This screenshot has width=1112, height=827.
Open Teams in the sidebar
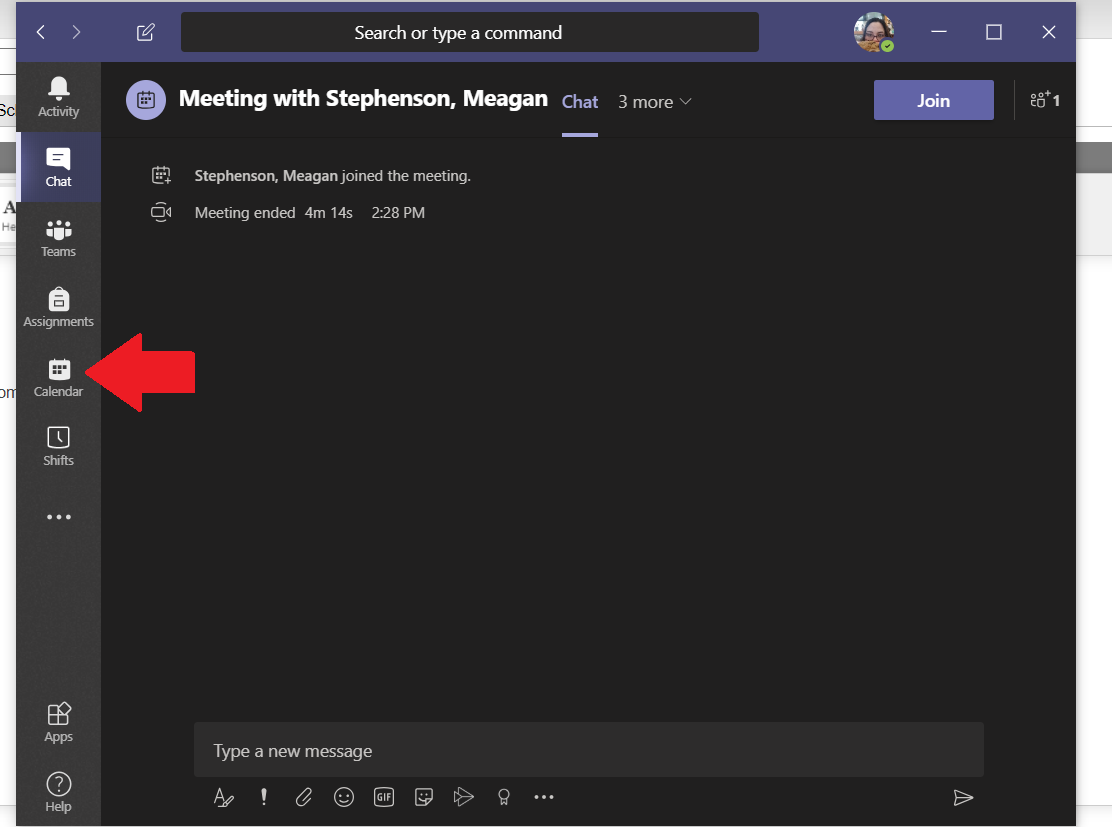[x=58, y=238]
